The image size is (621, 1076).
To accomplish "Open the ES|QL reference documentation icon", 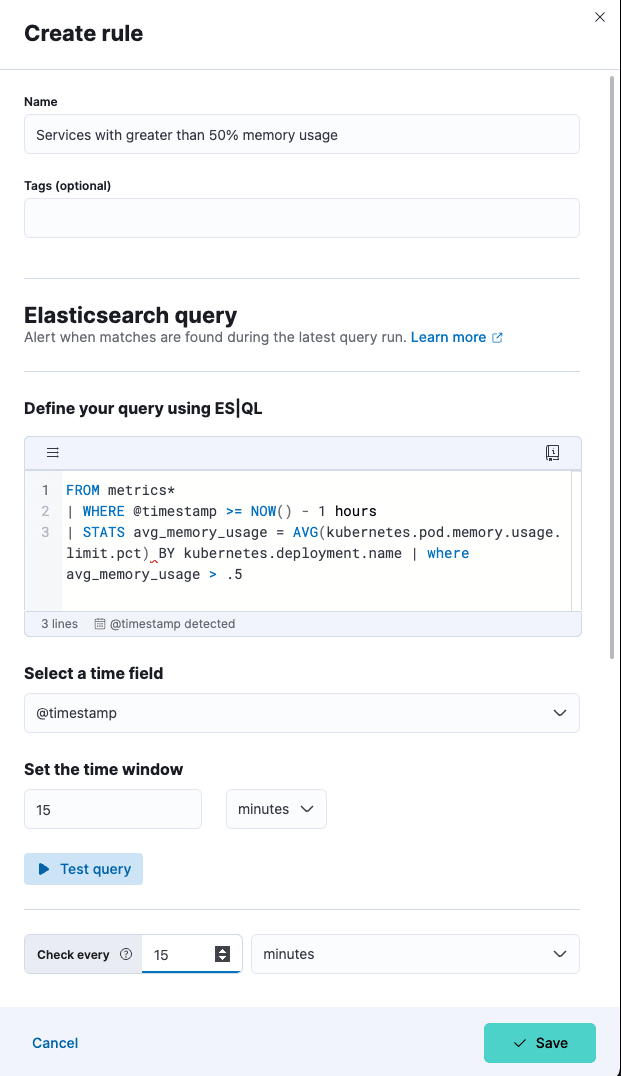I will click(x=553, y=453).
